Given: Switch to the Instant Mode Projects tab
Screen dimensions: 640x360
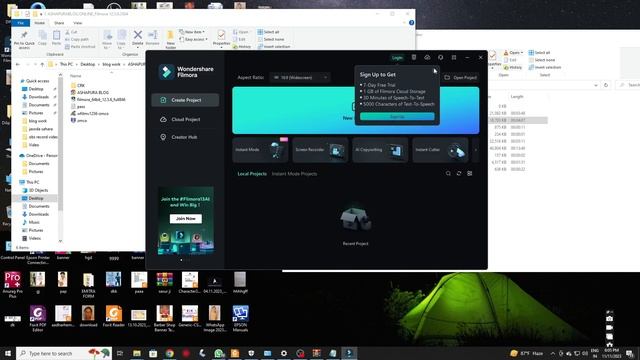Looking at the screenshot, I should (x=294, y=174).
